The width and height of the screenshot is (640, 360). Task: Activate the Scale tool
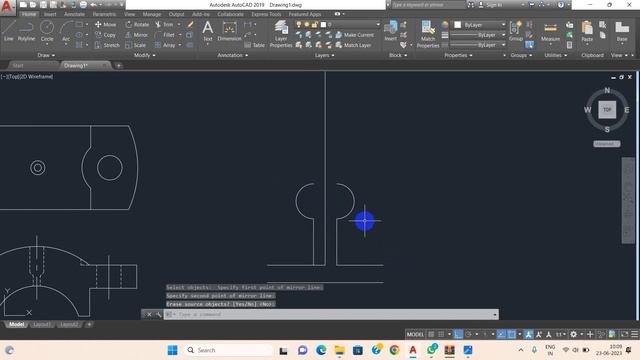coord(136,45)
